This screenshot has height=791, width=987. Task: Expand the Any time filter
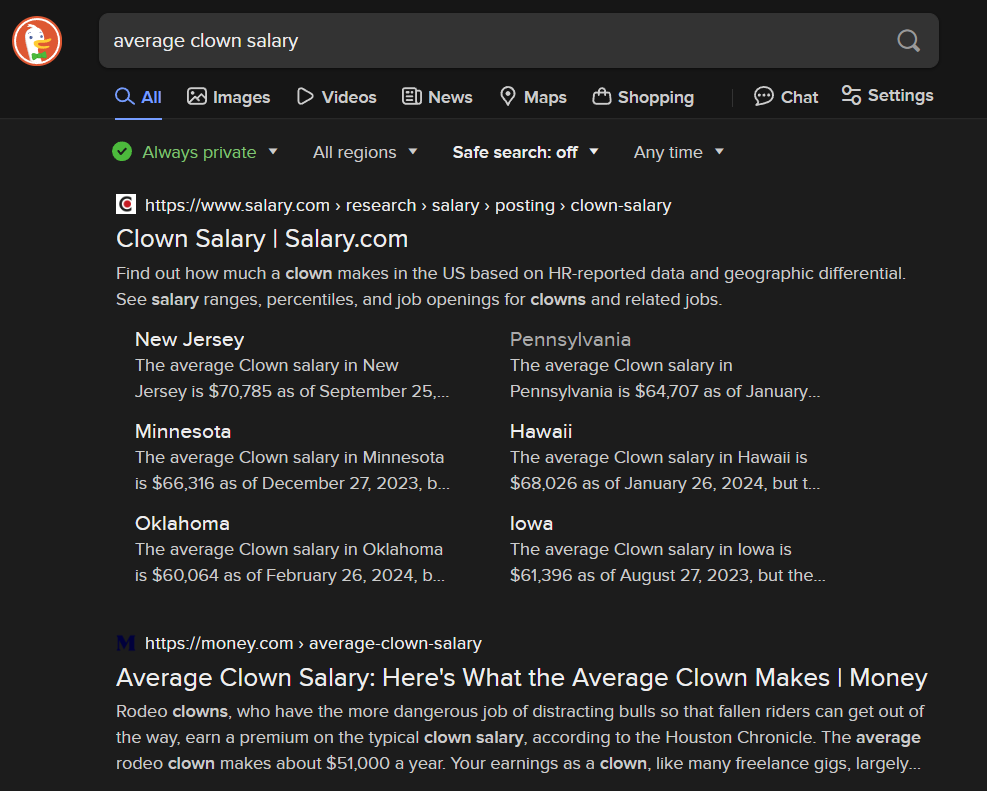[x=679, y=152]
